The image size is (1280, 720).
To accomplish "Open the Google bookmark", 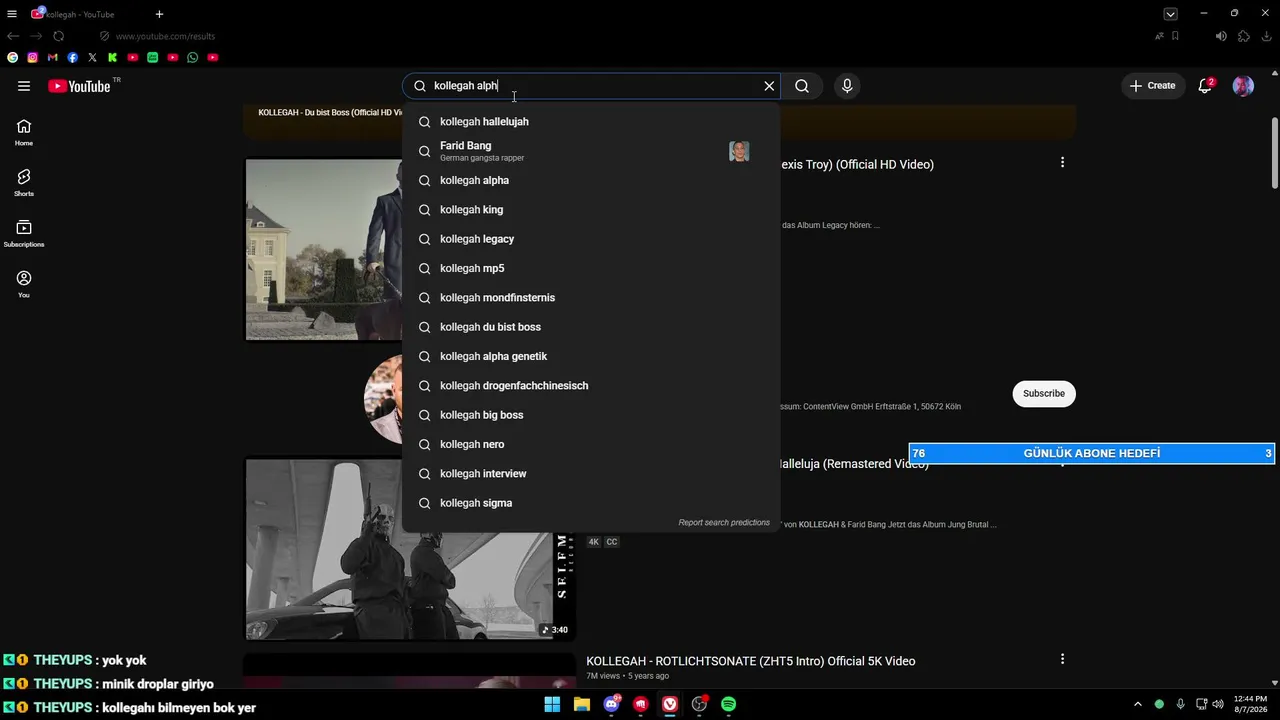I will [x=13, y=58].
